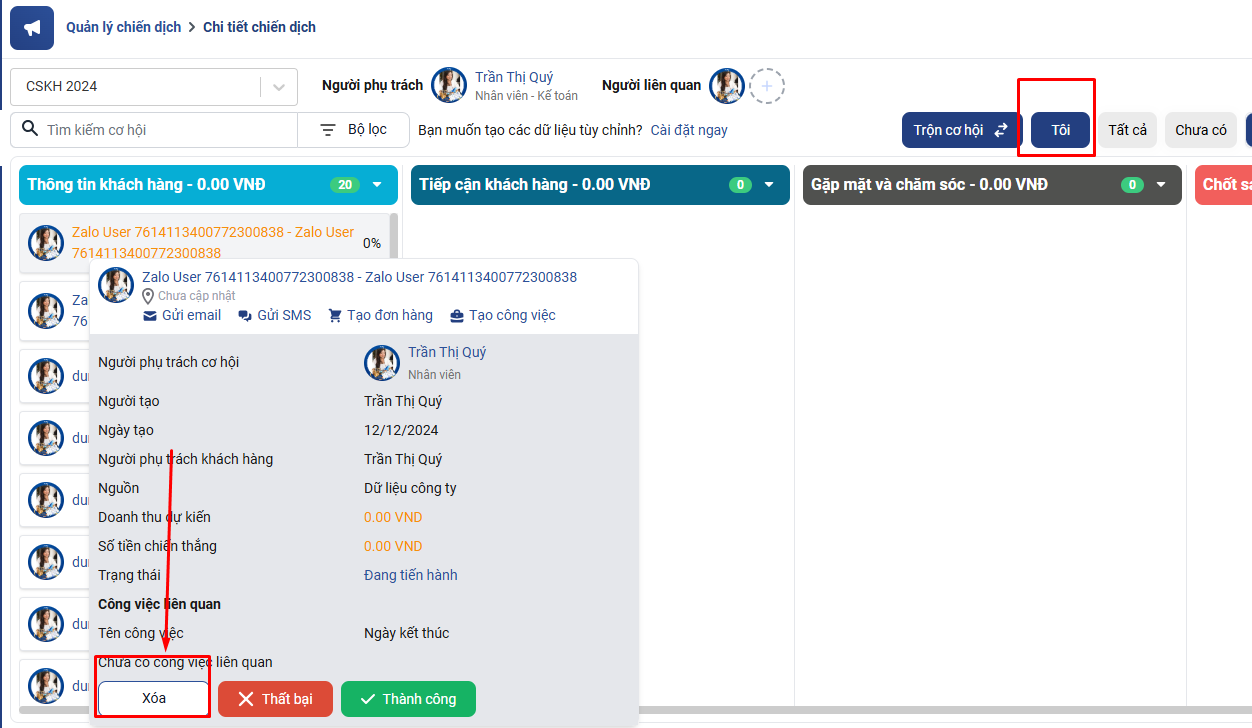Expand Gặp mặt và chăm sóc column menu

[1161, 185]
